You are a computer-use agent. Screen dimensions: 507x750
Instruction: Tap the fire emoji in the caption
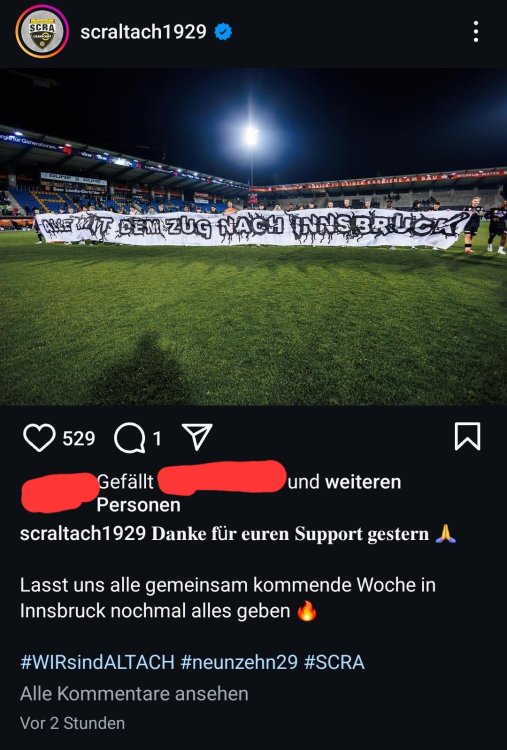click(x=307, y=611)
